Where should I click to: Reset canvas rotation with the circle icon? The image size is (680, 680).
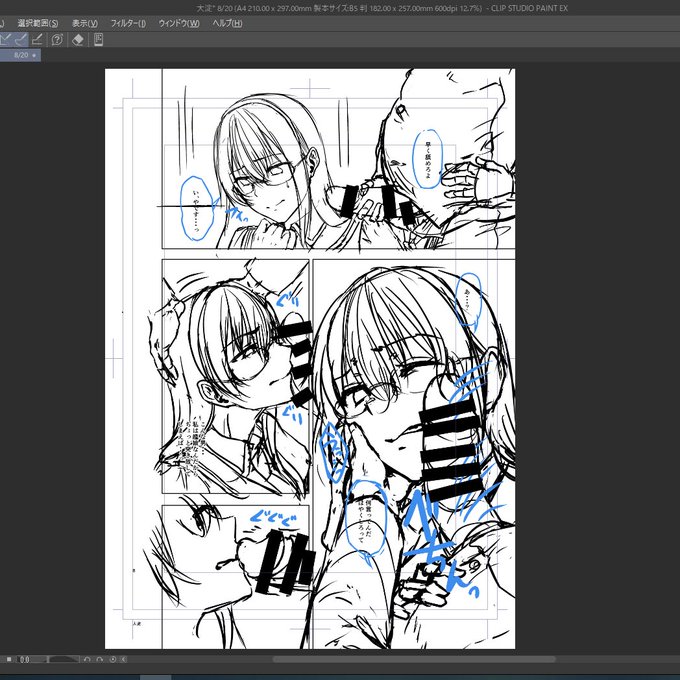[113, 660]
